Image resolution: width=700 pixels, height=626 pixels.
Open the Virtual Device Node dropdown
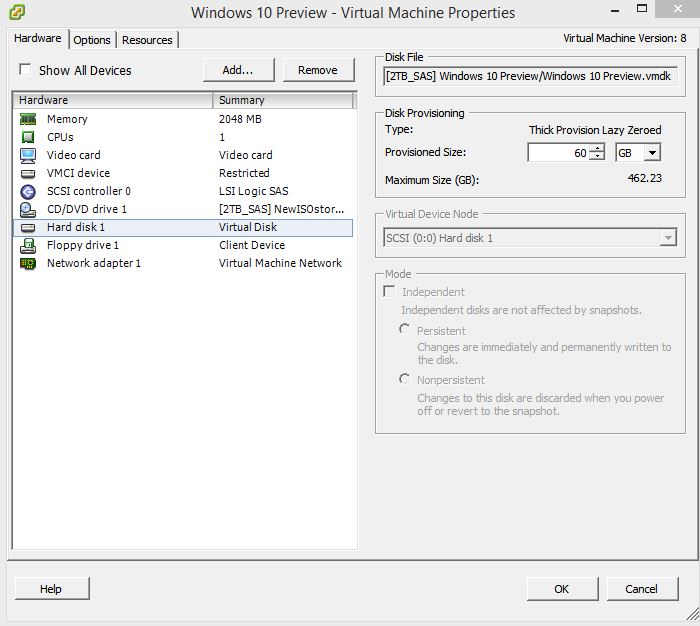click(668, 238)
